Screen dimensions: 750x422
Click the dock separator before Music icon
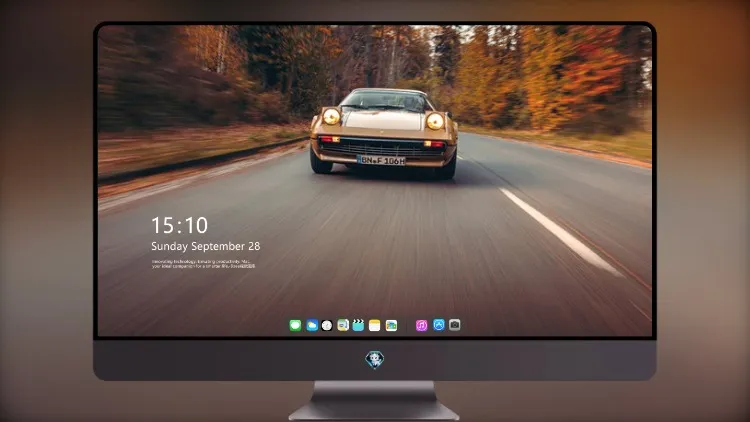coord(407,325)
